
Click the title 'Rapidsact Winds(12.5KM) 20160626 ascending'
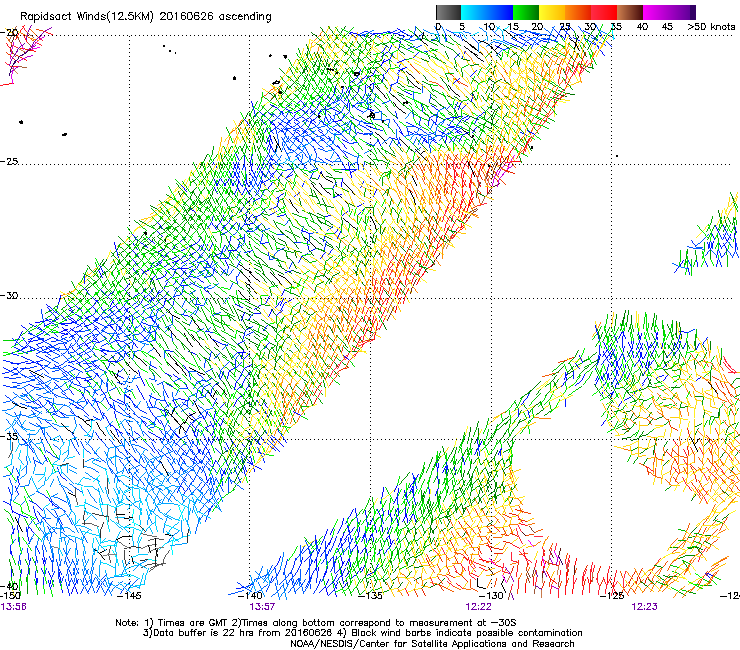pyautogui.click(x=146, y=17)
